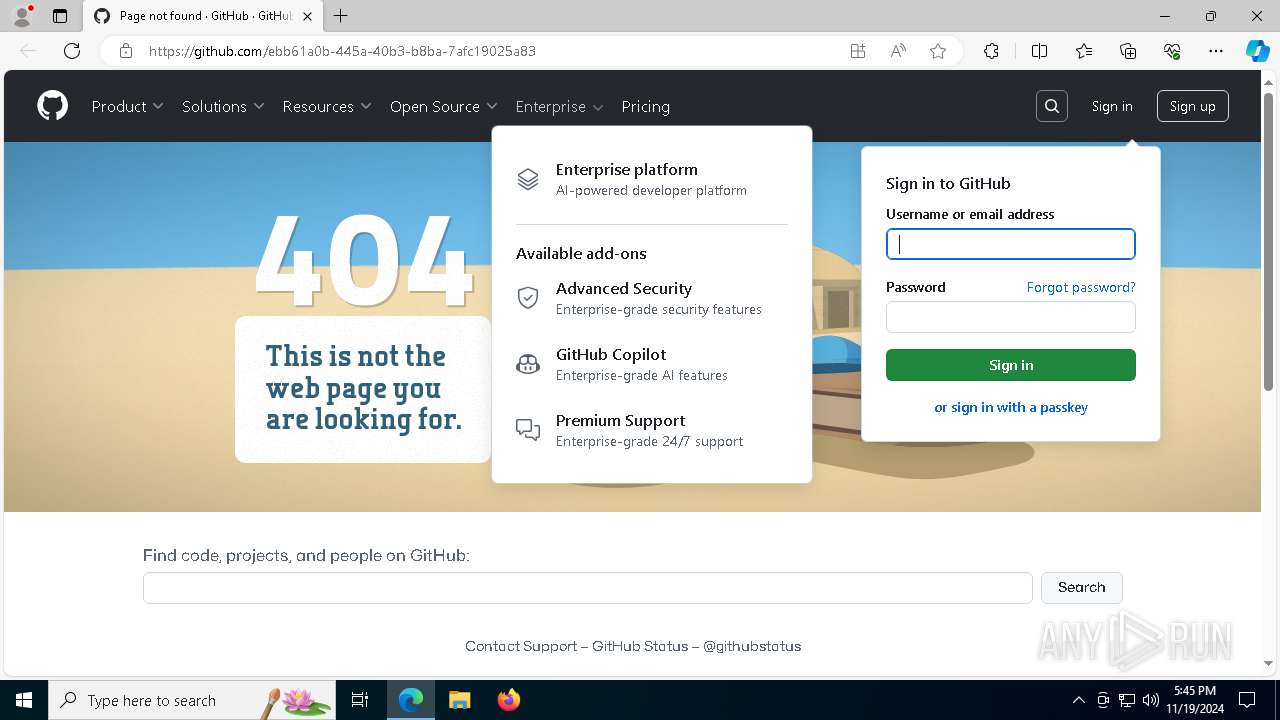1280x720 pixels.
Task: Add this page to favorites star icon
Action: [x=938, y=51]
